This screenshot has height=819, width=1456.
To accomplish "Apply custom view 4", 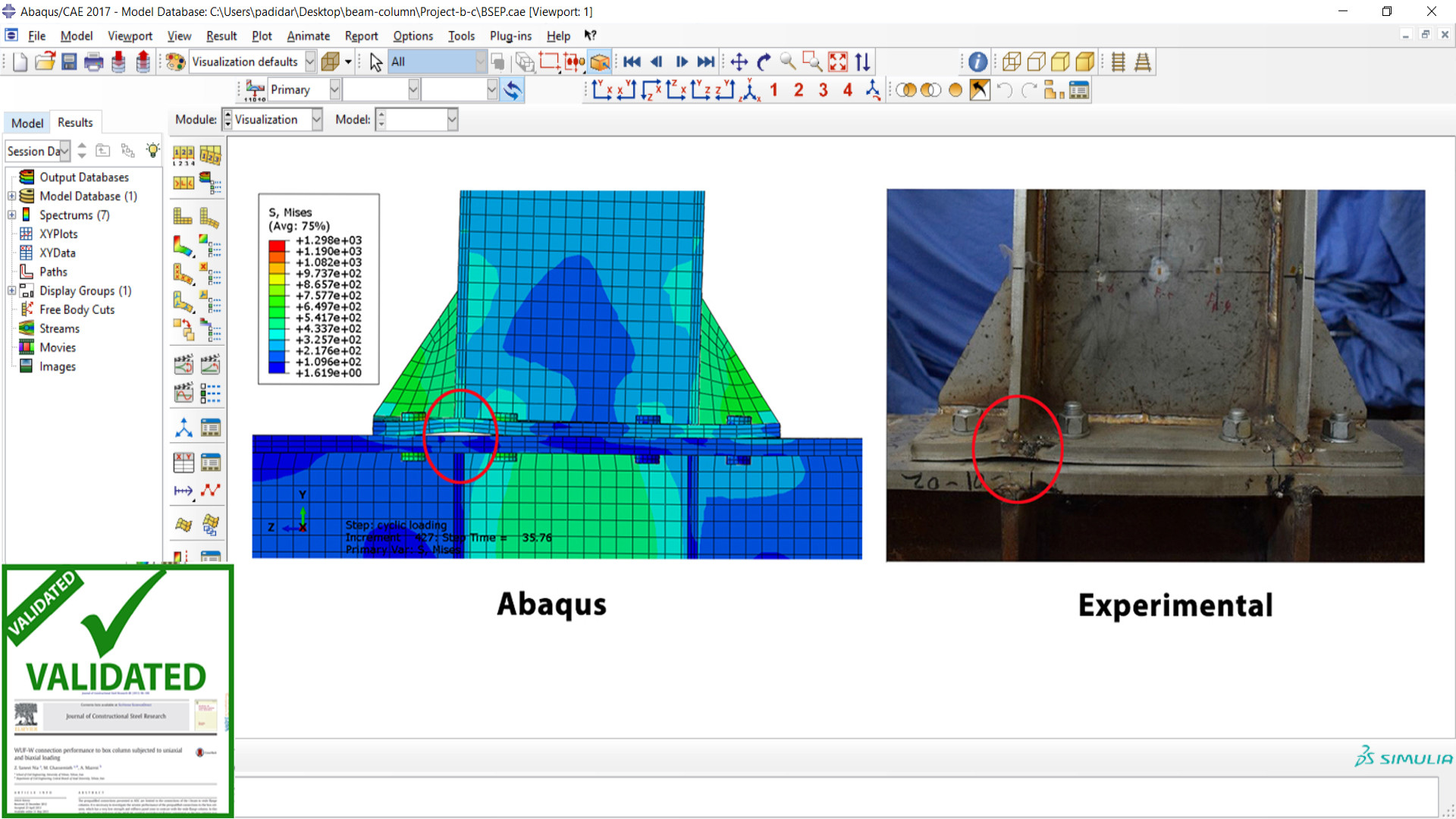I will 848,90.
